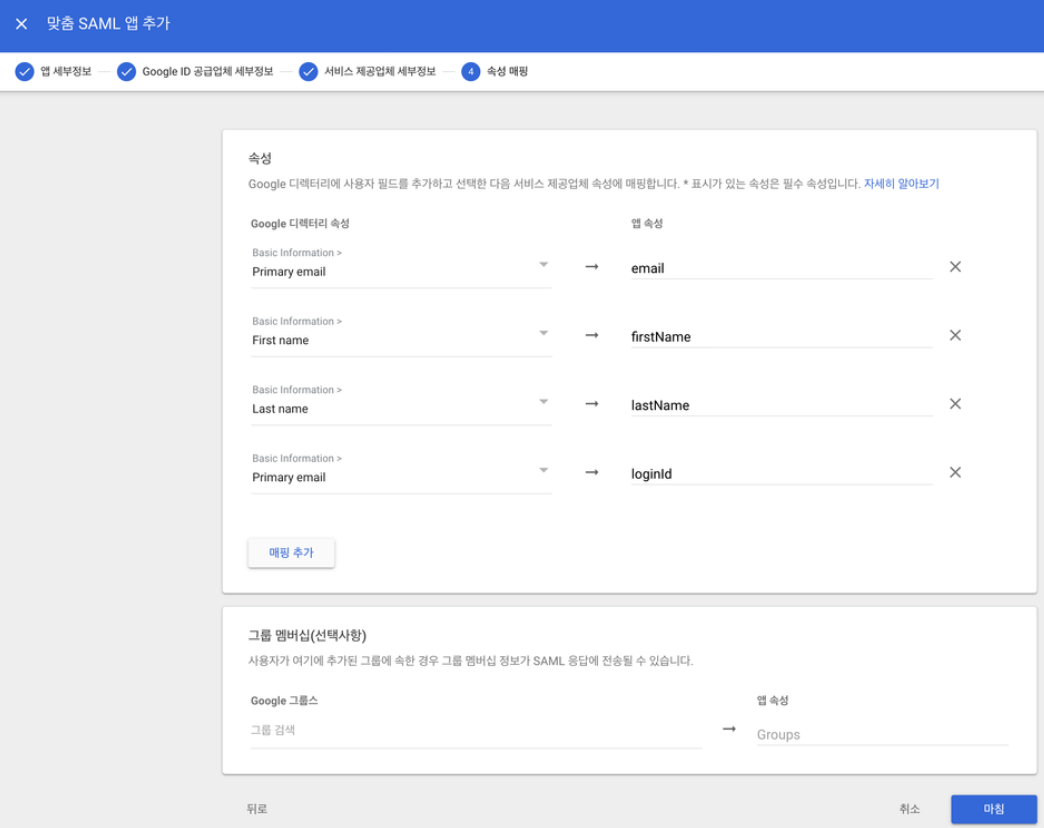The height and width of the screenshot is (828, 1044).
Task: Click the checkmark on 서비스 제공업체 세부정보 step
Action: click(x=308, y=71)
